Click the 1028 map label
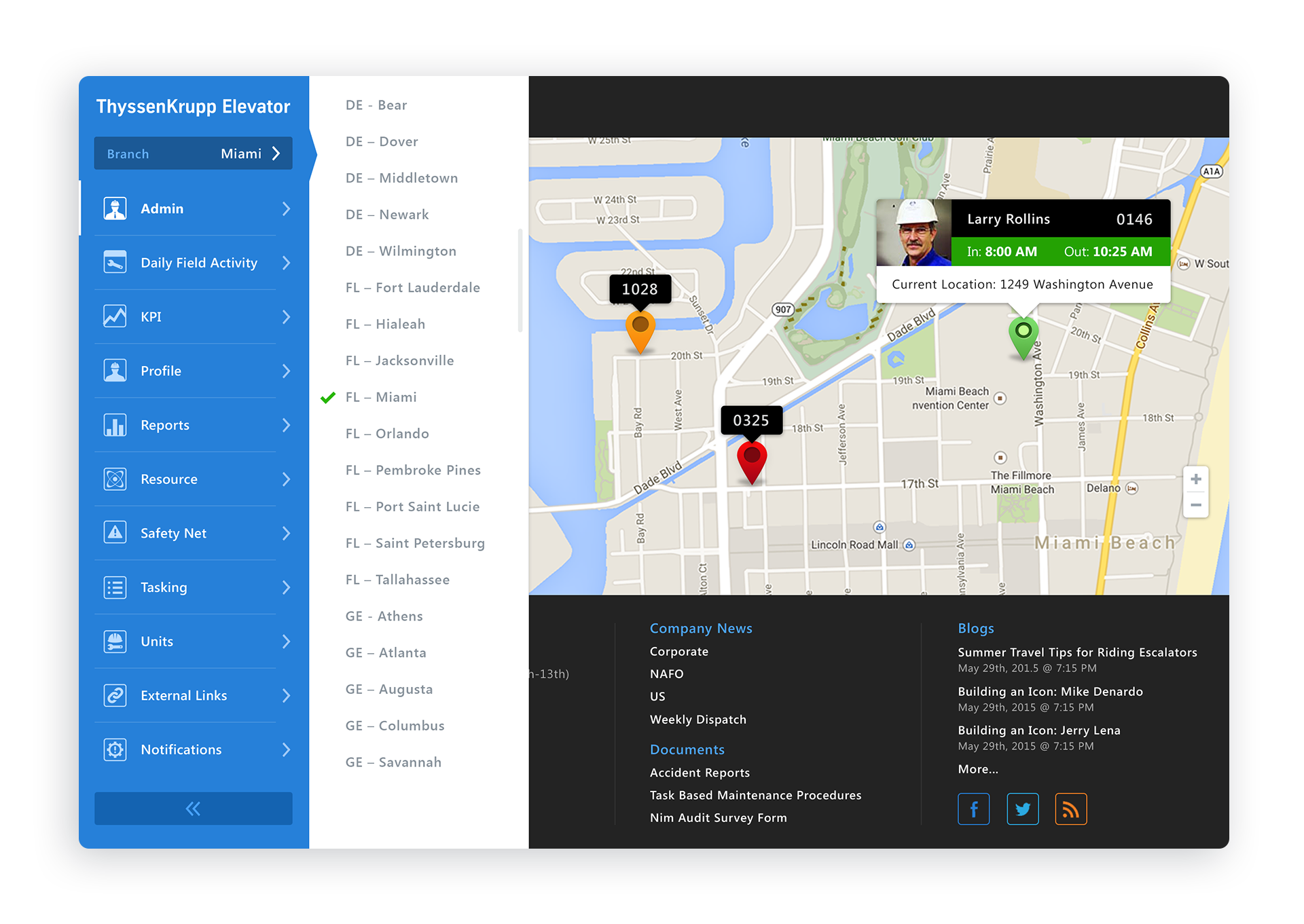Screen dimensions: 1304x924 tap(640, 289)
